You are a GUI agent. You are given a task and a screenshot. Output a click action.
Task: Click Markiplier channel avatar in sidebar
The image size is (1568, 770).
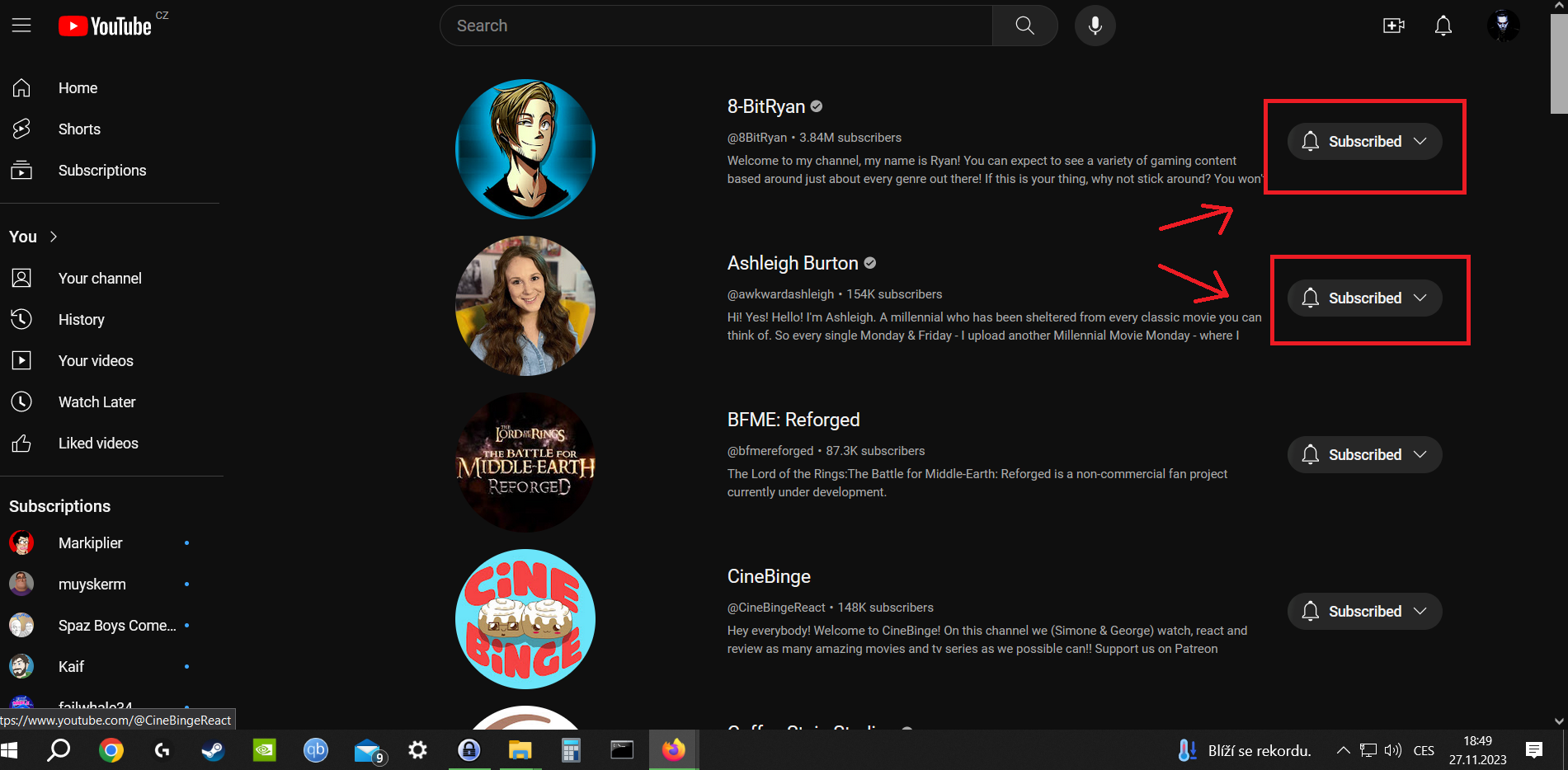21,542
